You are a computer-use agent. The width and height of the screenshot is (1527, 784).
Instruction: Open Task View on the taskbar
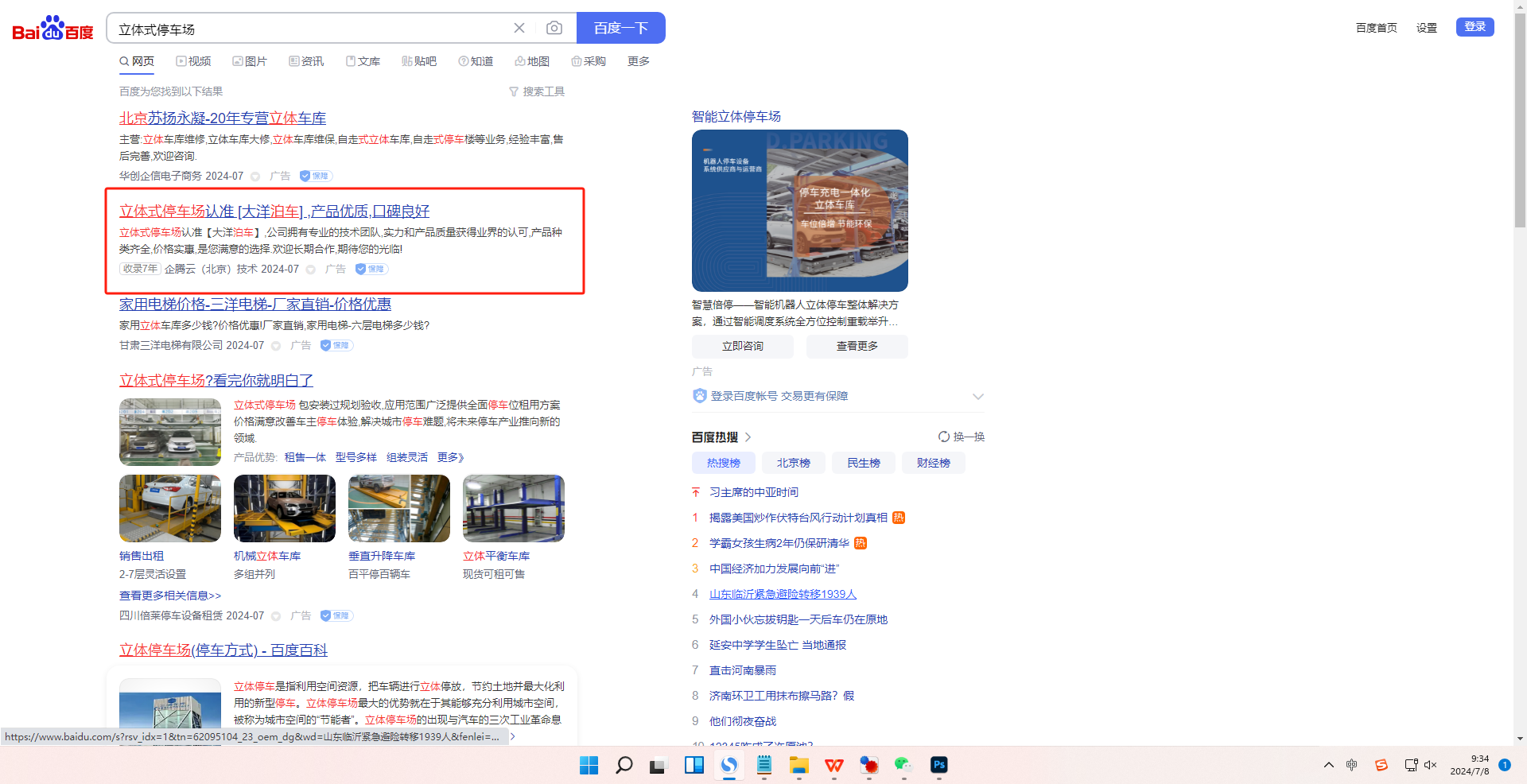658,765
